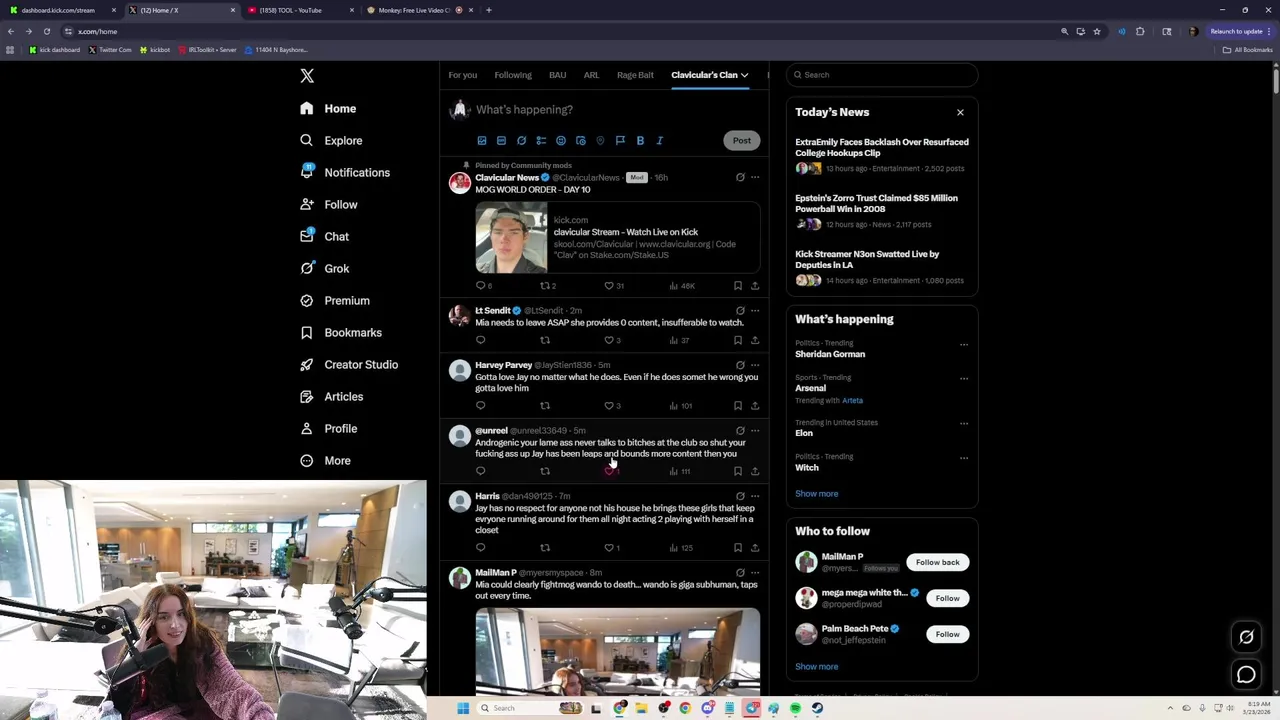This screenshot has height=720, width=1280.
Task: Open the Clavicular Stream kick.com link card
Action: click(x=617, y=238)
